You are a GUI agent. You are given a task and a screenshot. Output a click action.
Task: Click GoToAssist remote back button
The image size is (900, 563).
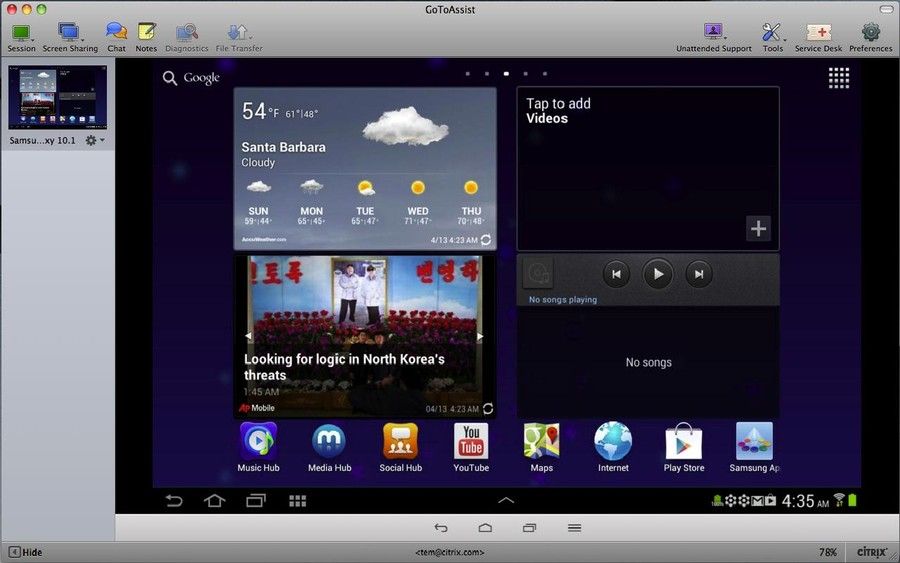[441, 528]
